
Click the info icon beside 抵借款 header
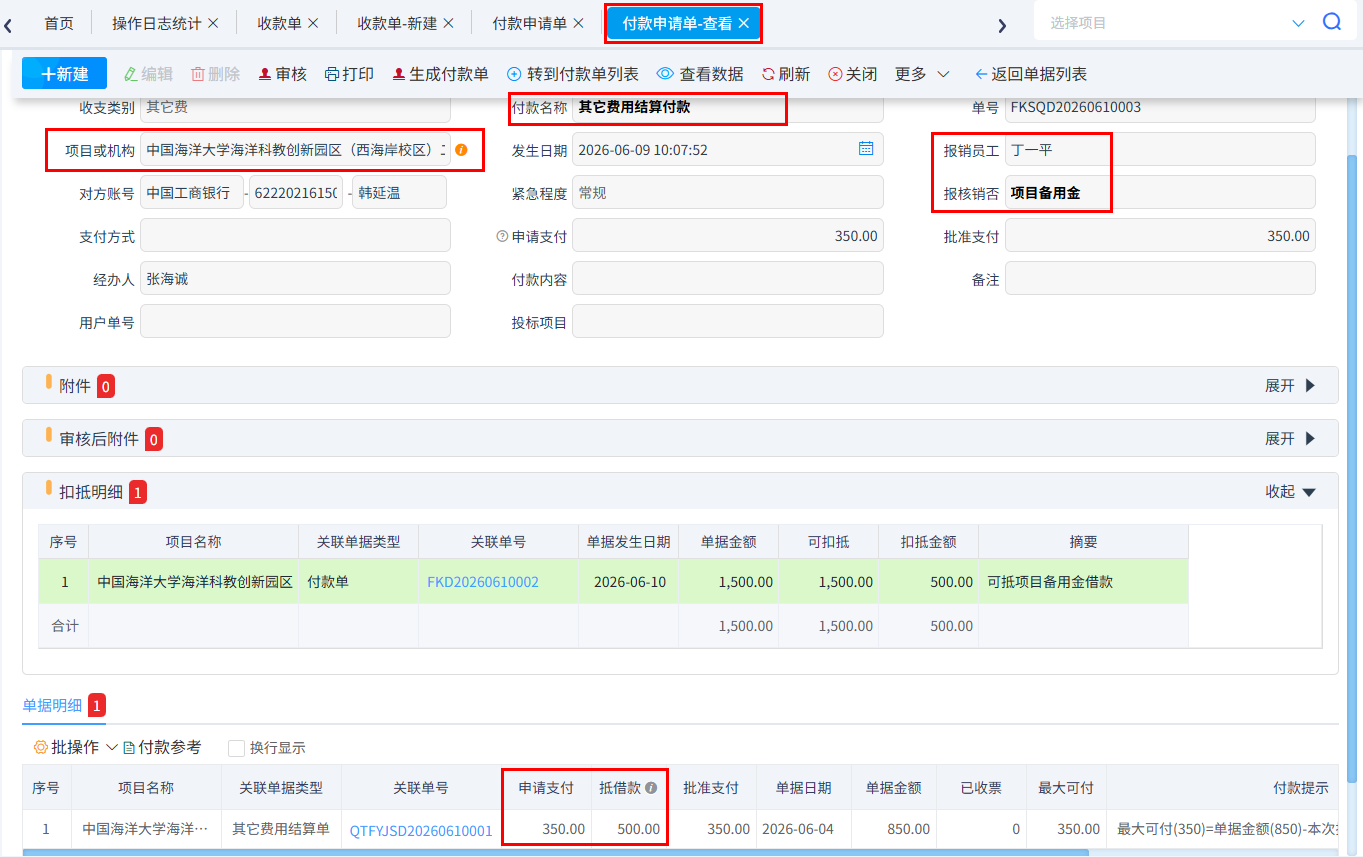pos(651,788)
